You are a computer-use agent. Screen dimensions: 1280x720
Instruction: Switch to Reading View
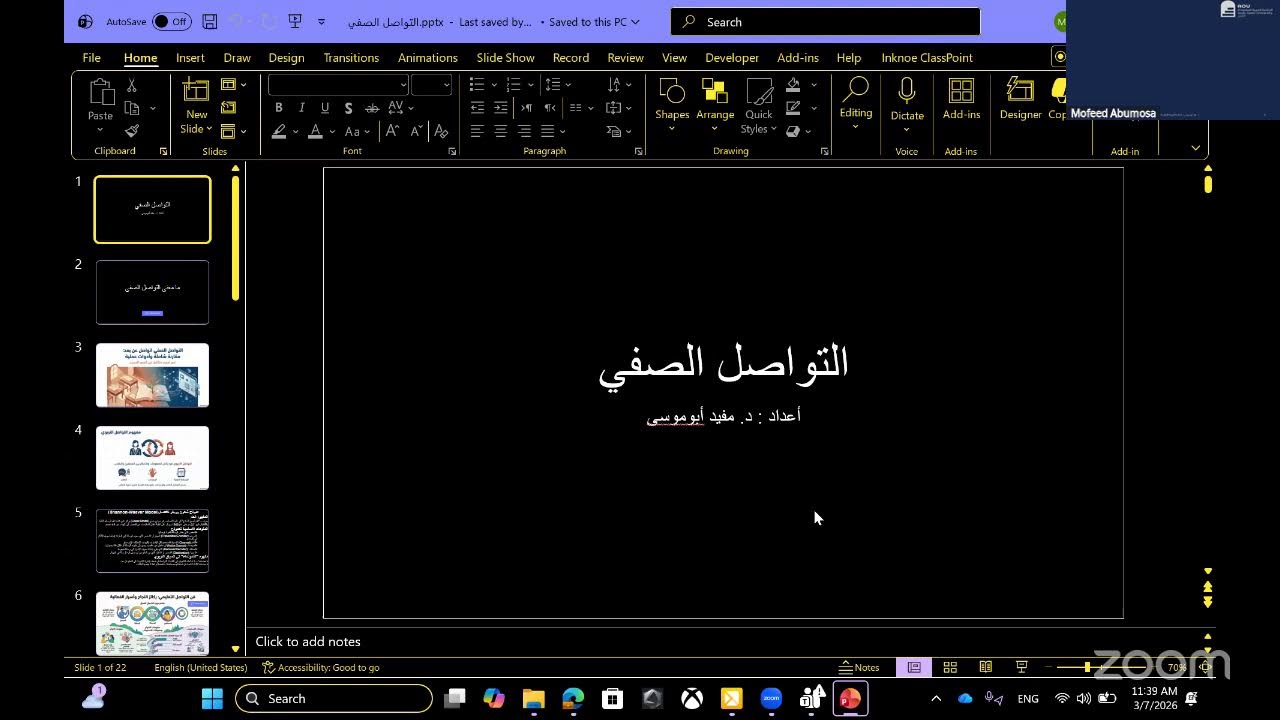(985, 667)
